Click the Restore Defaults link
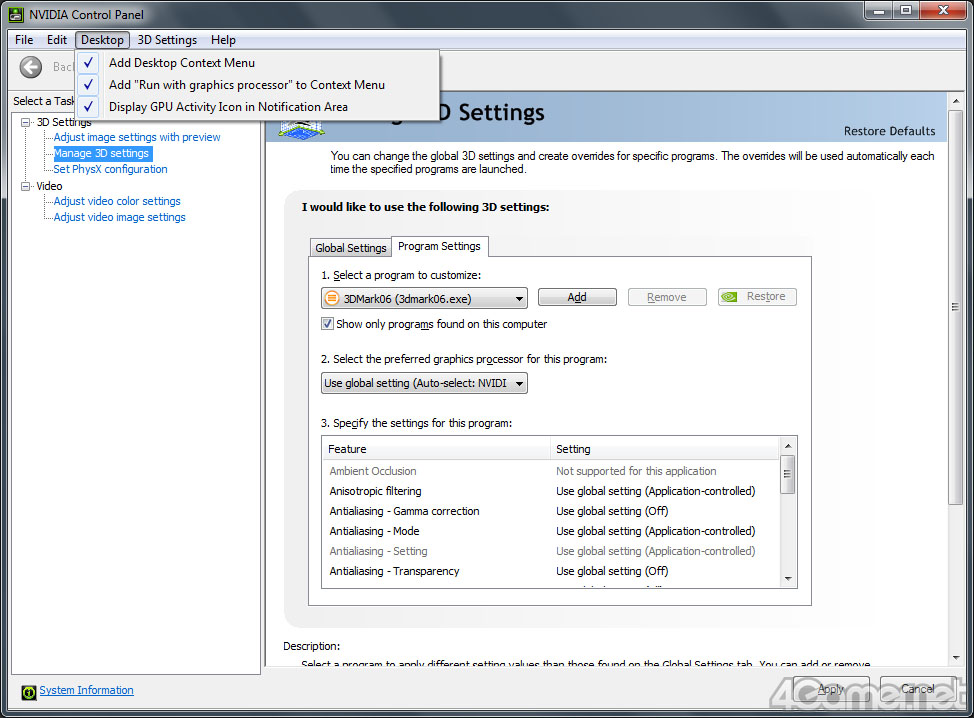974x718 pixels. [889, 131]
